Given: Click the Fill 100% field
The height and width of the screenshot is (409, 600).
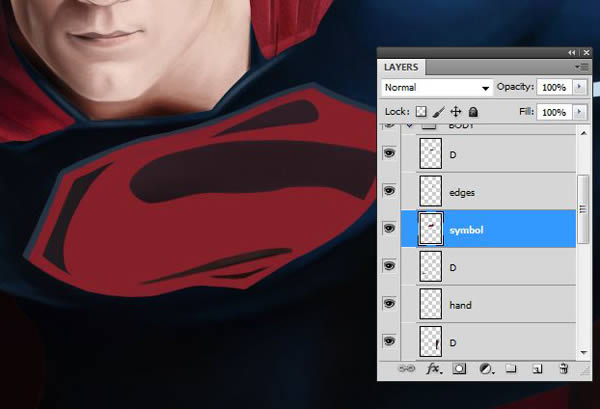Looking at the screenshot, I should (554, 112).
